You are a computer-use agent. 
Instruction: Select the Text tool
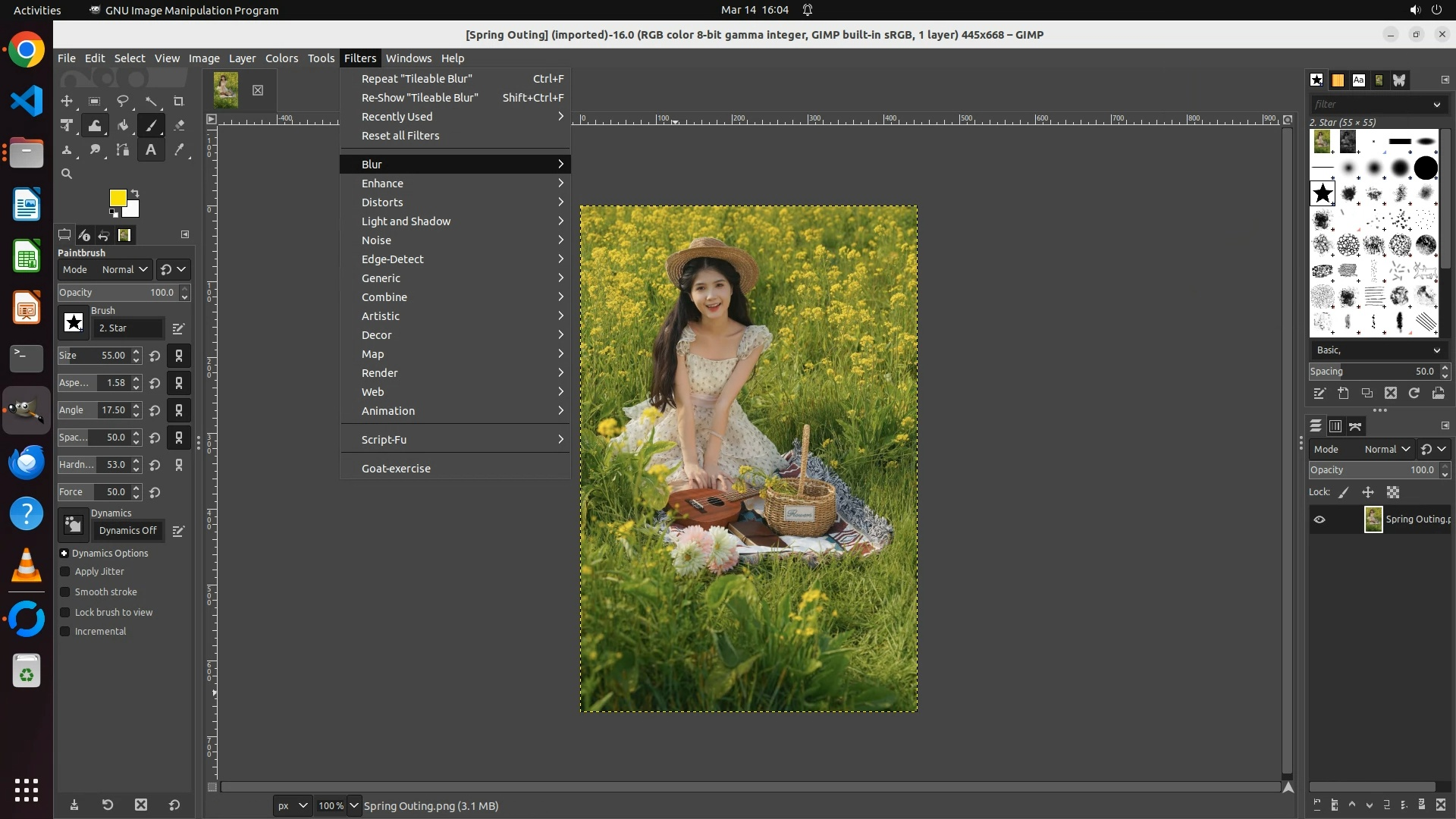pos(151,150)
